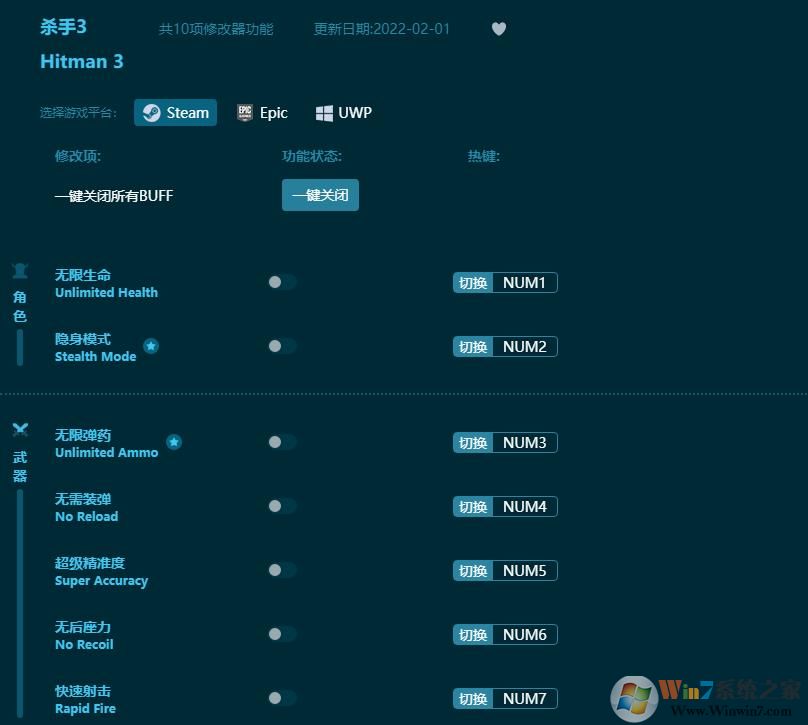This screenshot has height=725, width=808.
Task: Click the star icon beside Unlimited Ammo
Action: 174,441
